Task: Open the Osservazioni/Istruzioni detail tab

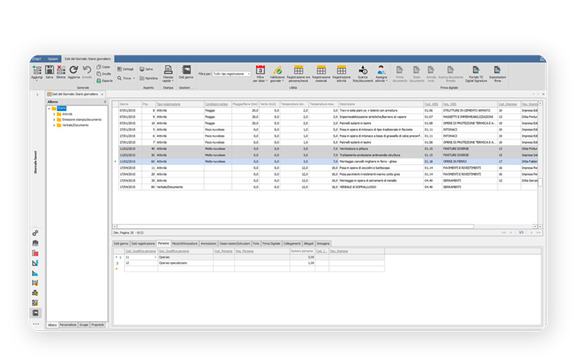Action: [x=235, y=244]
